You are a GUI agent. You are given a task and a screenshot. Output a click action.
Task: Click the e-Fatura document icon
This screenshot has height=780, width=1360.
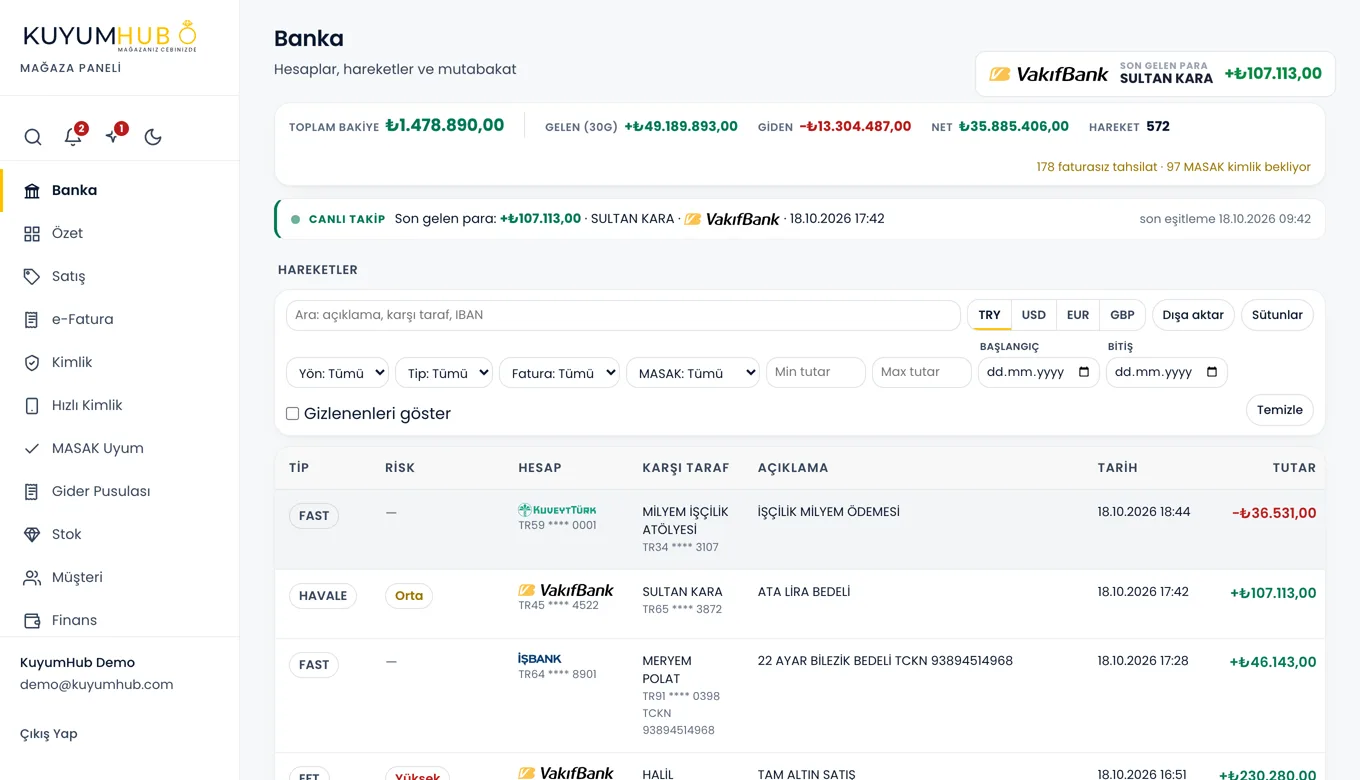[x=32, y=319]
